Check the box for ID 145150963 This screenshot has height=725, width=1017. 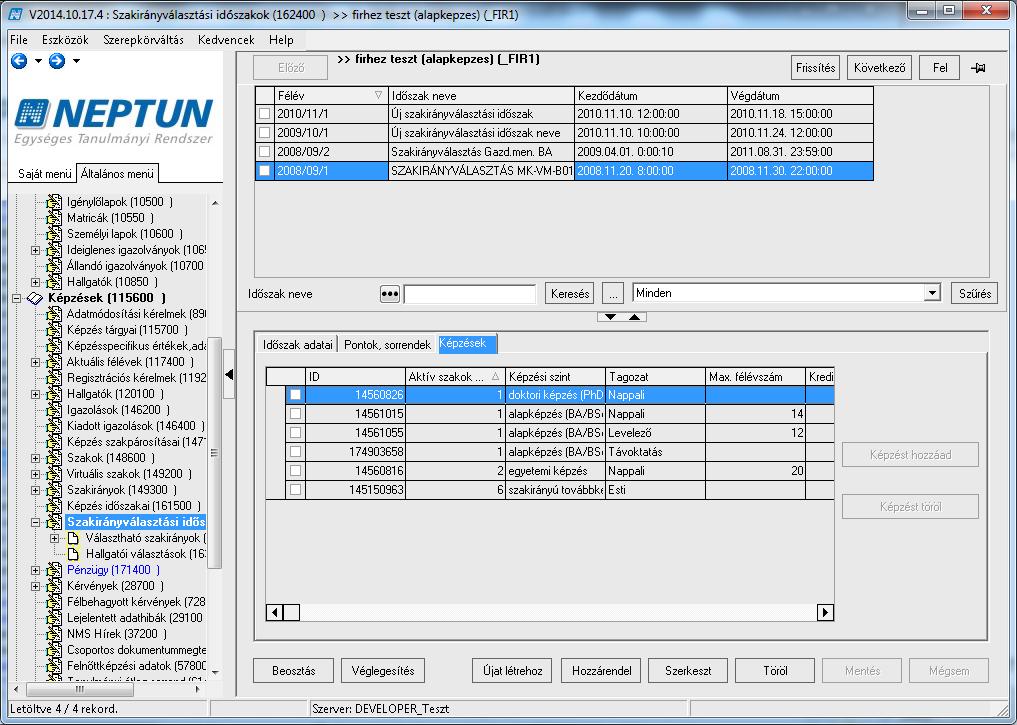[296, 490]
